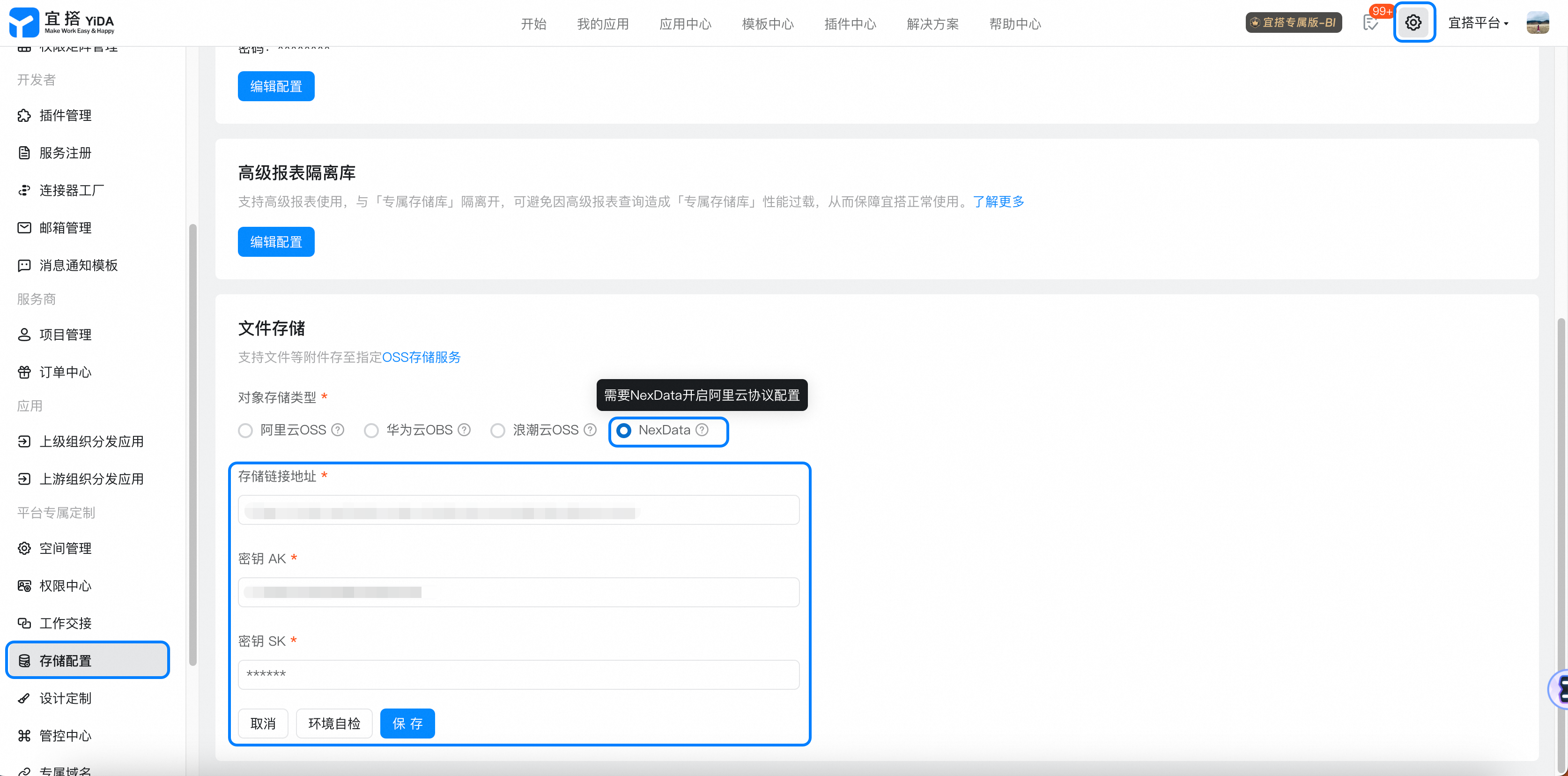1568x776 pixels.
Task: Click the help icon next to 华为云OBS
Action: pyautogui.click(x=464, y=430)
